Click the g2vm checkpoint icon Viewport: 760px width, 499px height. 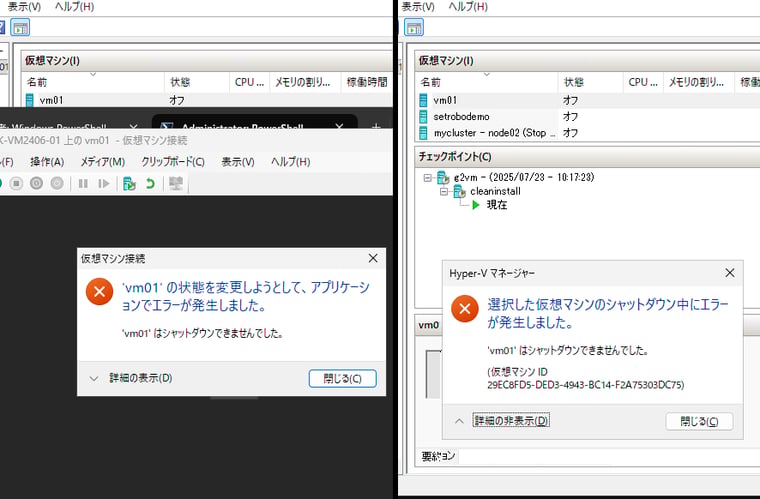click(443, 178)
